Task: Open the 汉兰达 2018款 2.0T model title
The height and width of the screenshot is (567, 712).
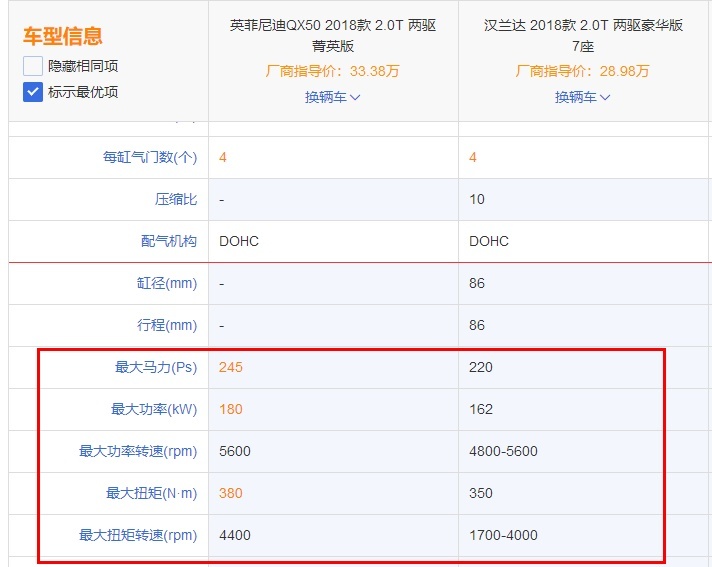Action: [583, 35]
